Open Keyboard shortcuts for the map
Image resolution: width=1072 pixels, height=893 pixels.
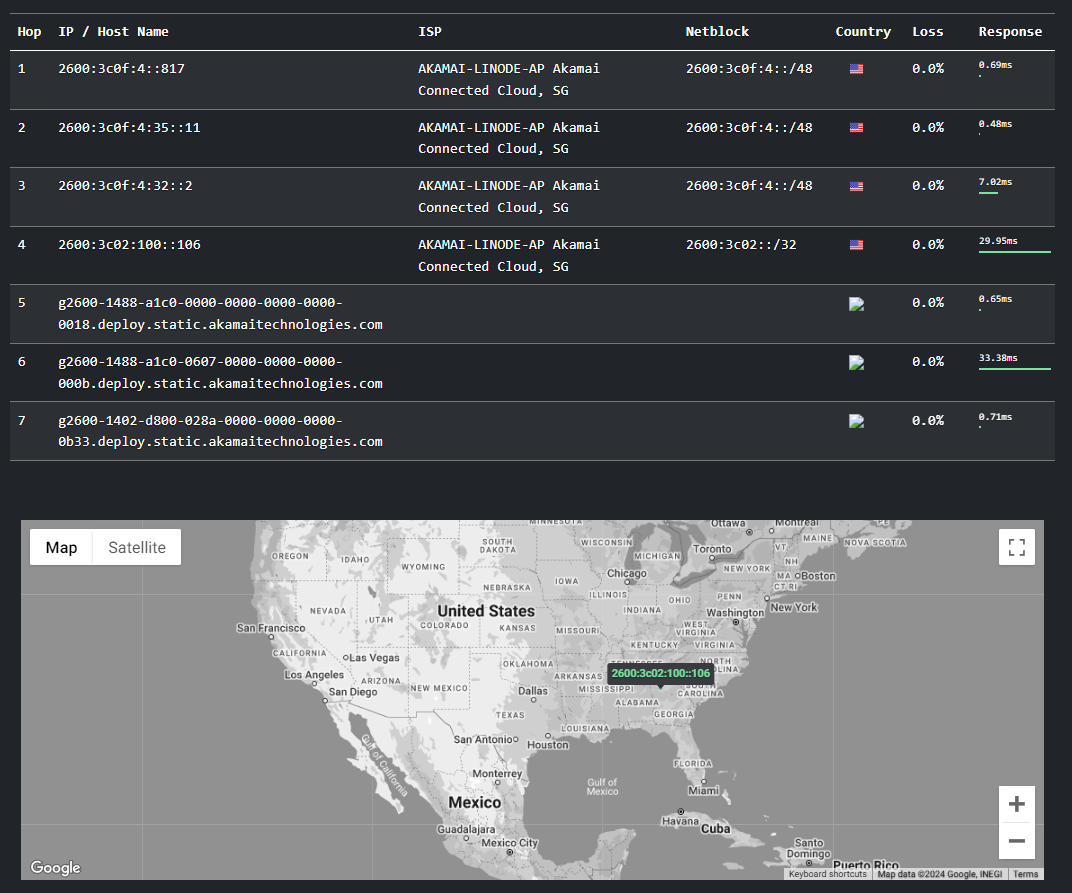pyautogui.click(x=827, y=874)
